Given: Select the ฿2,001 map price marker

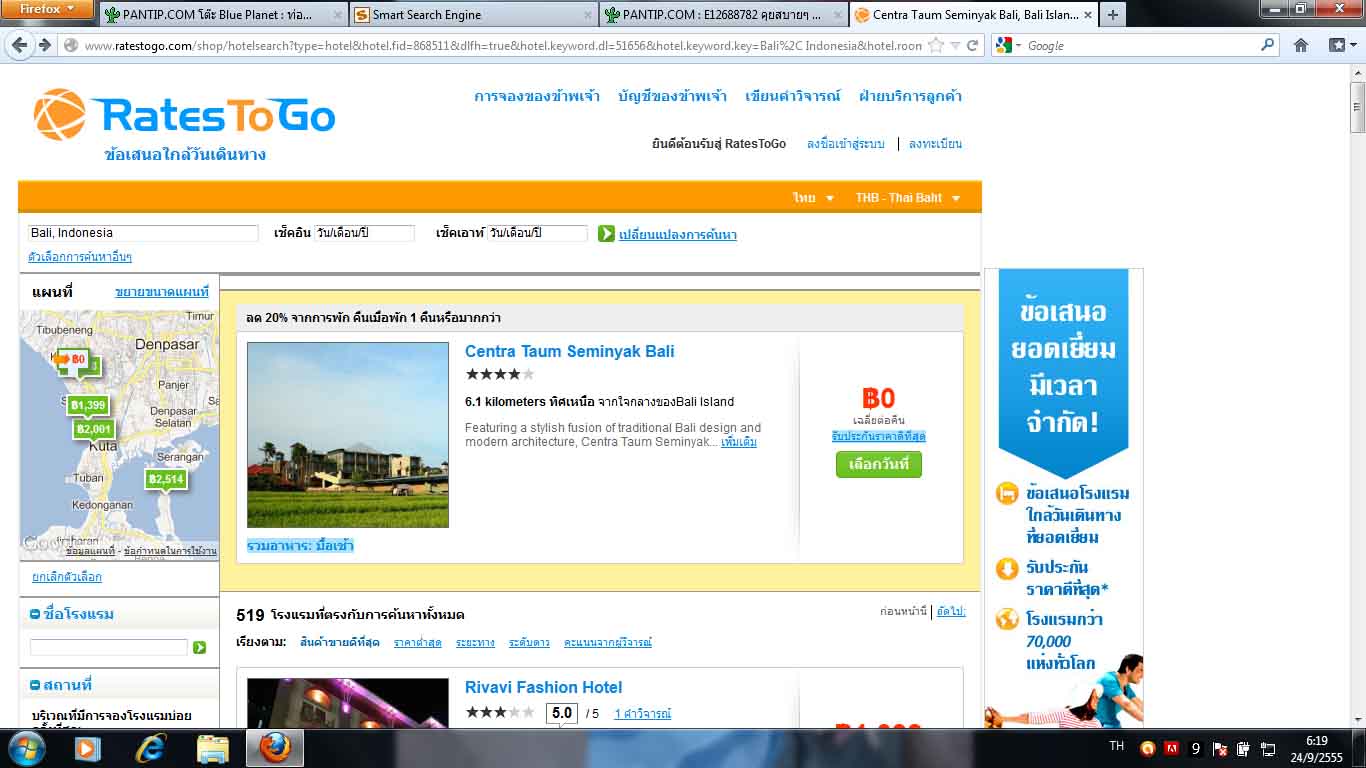Looking at the screenshot, I should (95, 429).
